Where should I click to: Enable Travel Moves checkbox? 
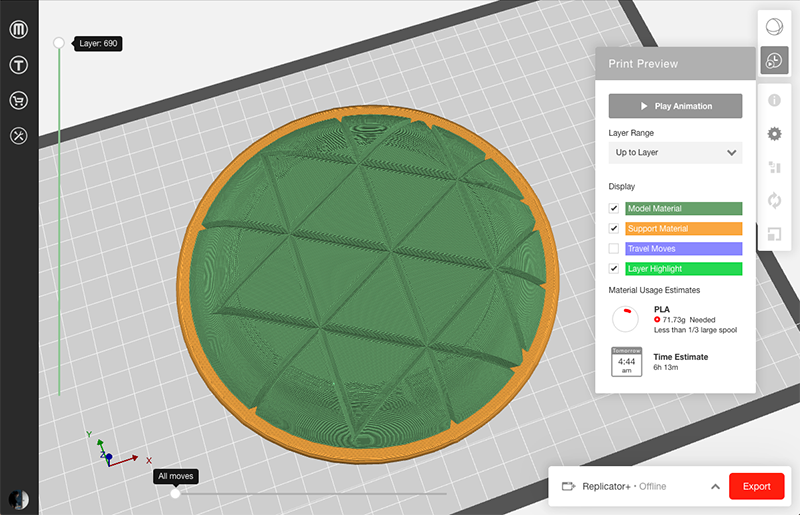[614, 249]
